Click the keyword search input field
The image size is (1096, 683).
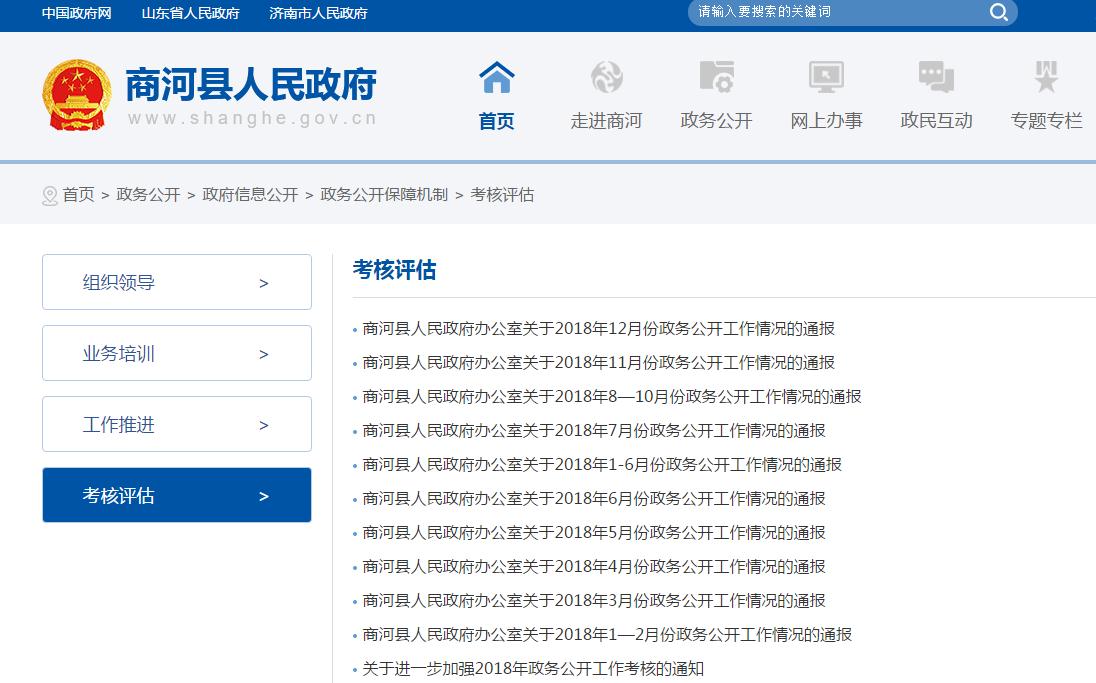[835, 12]
